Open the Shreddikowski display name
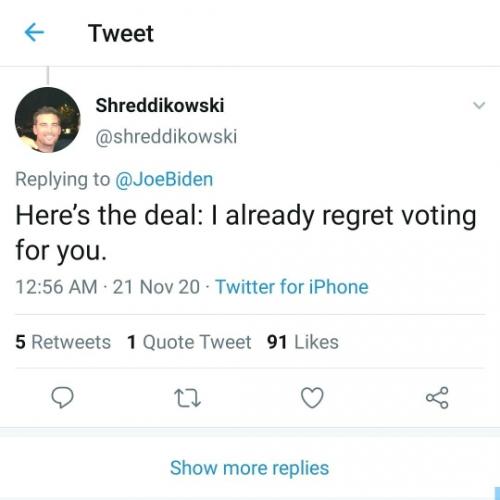500x500 pixels. (160, 105)
